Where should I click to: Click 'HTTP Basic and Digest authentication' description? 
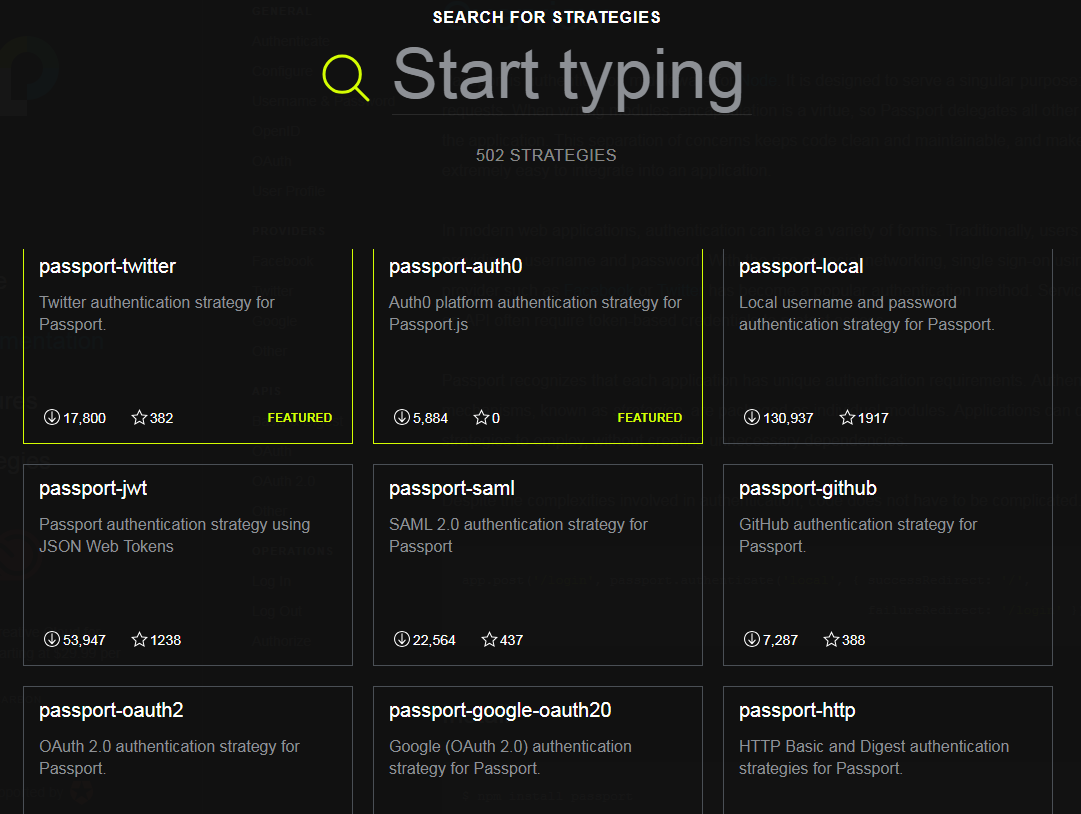click(x=874, y=757)
